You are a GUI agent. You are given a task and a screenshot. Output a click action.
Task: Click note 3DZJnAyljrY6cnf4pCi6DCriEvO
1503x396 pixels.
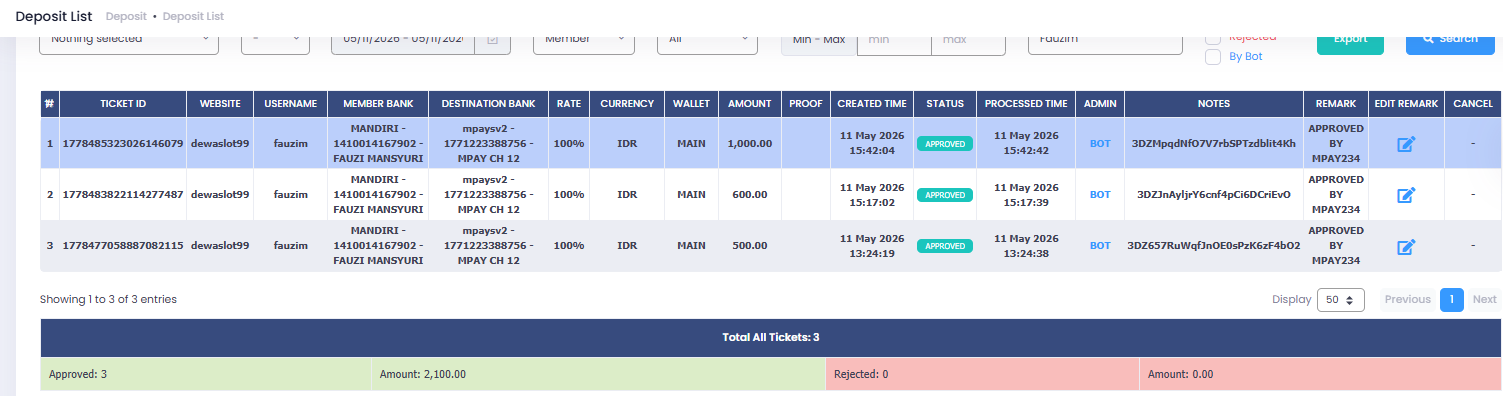(1213, 195)
